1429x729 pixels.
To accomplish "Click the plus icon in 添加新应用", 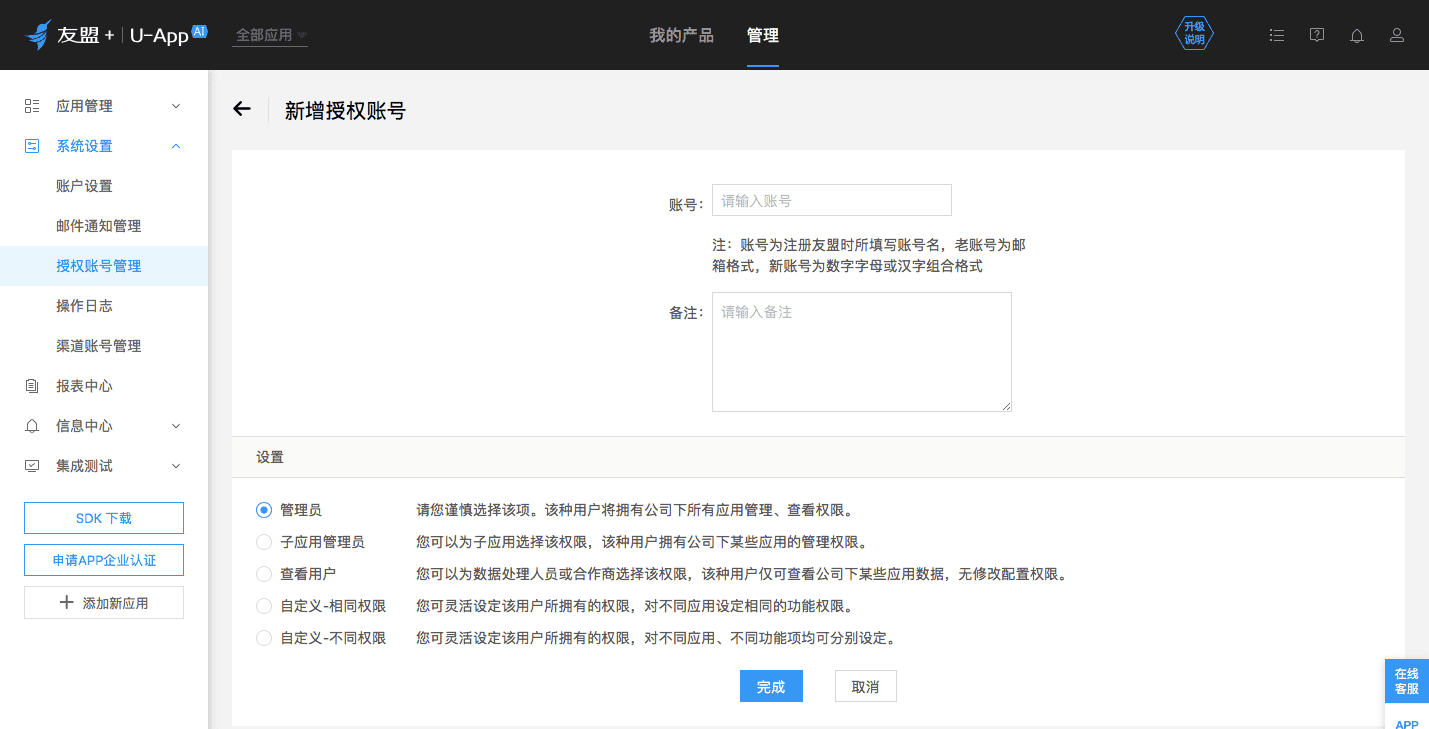I will (67, 603).
